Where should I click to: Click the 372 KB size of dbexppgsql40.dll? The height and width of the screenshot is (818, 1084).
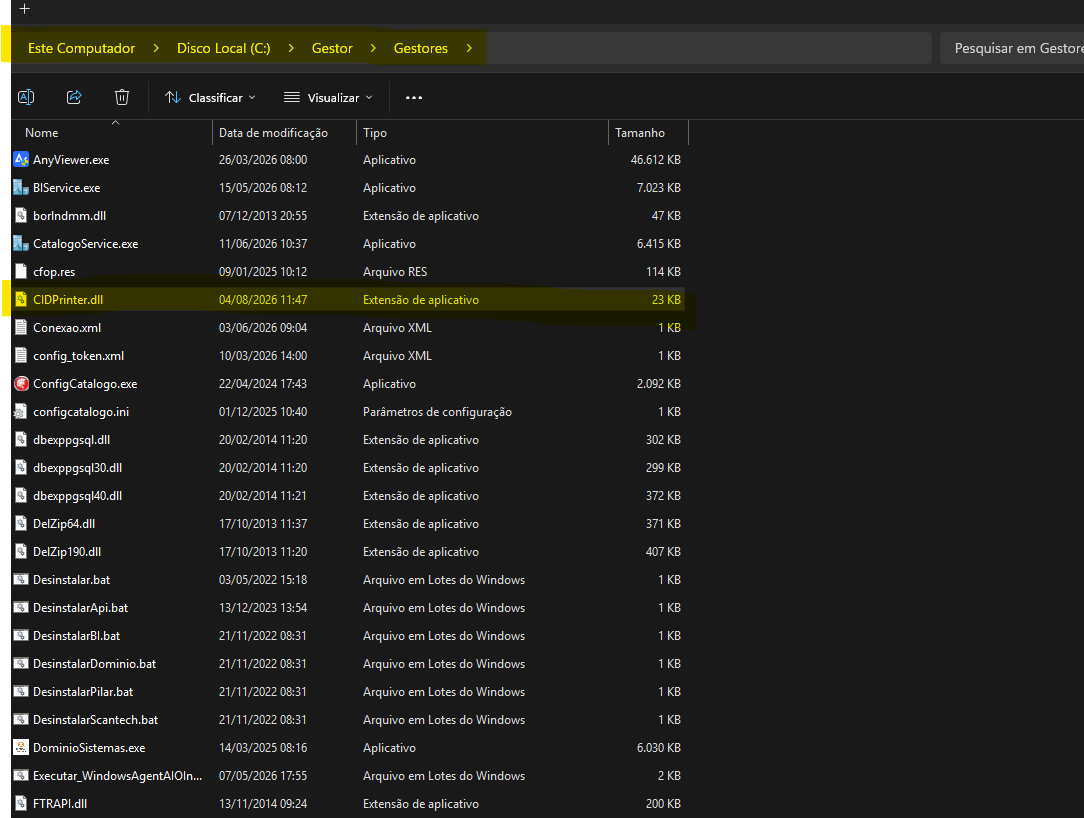663,496
